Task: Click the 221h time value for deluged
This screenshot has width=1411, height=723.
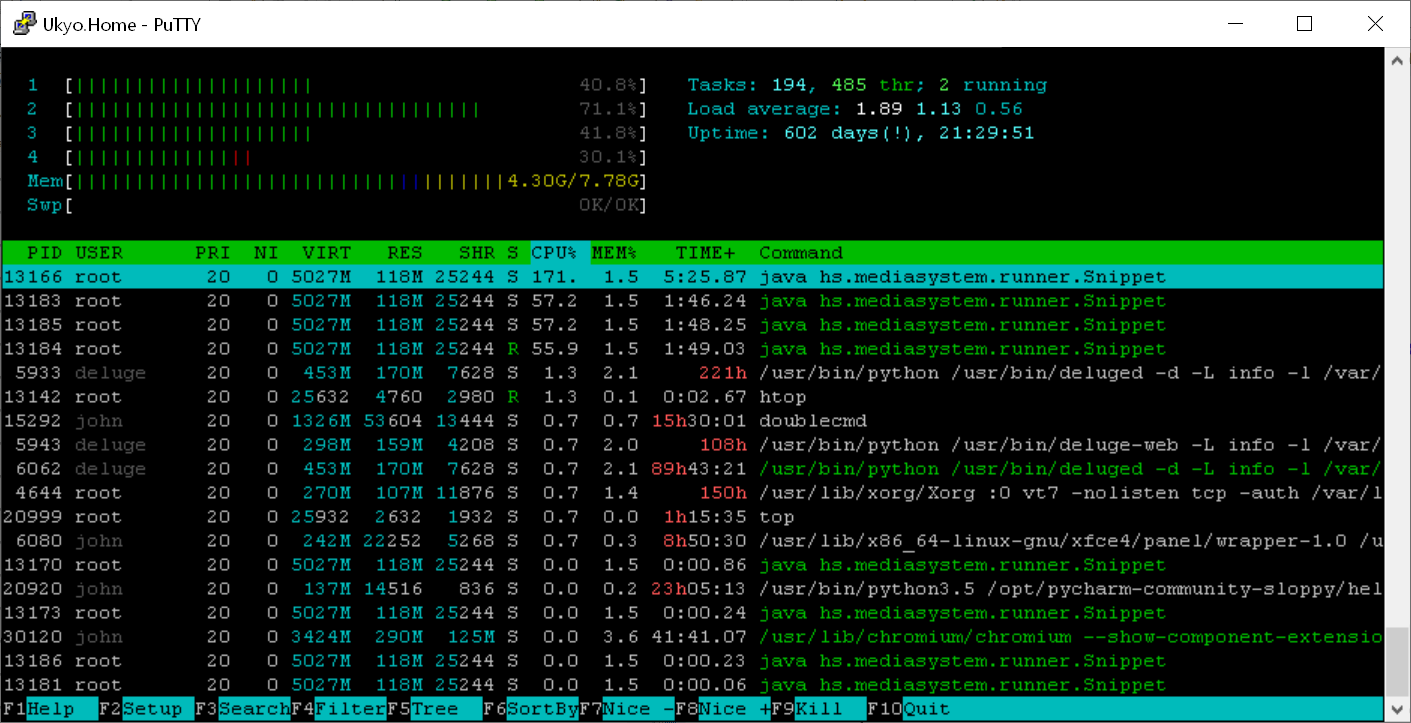Action: pos(723,373)
